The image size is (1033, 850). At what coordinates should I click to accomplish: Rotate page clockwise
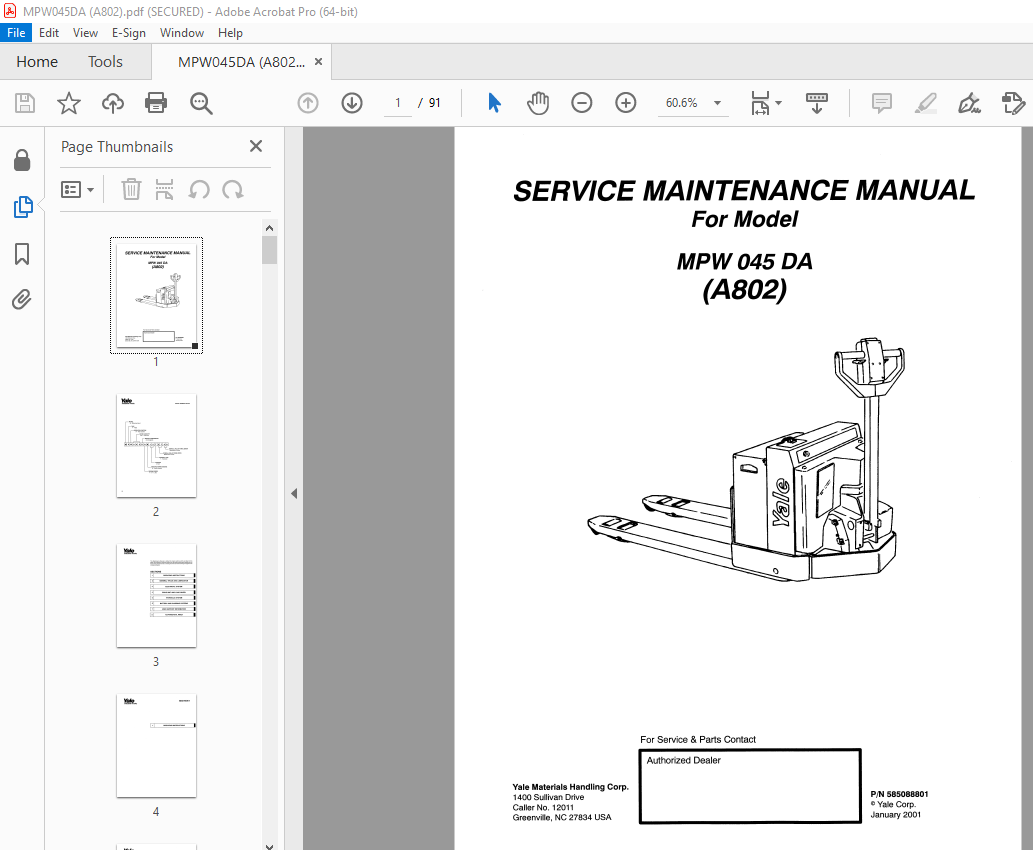[233, 190]
